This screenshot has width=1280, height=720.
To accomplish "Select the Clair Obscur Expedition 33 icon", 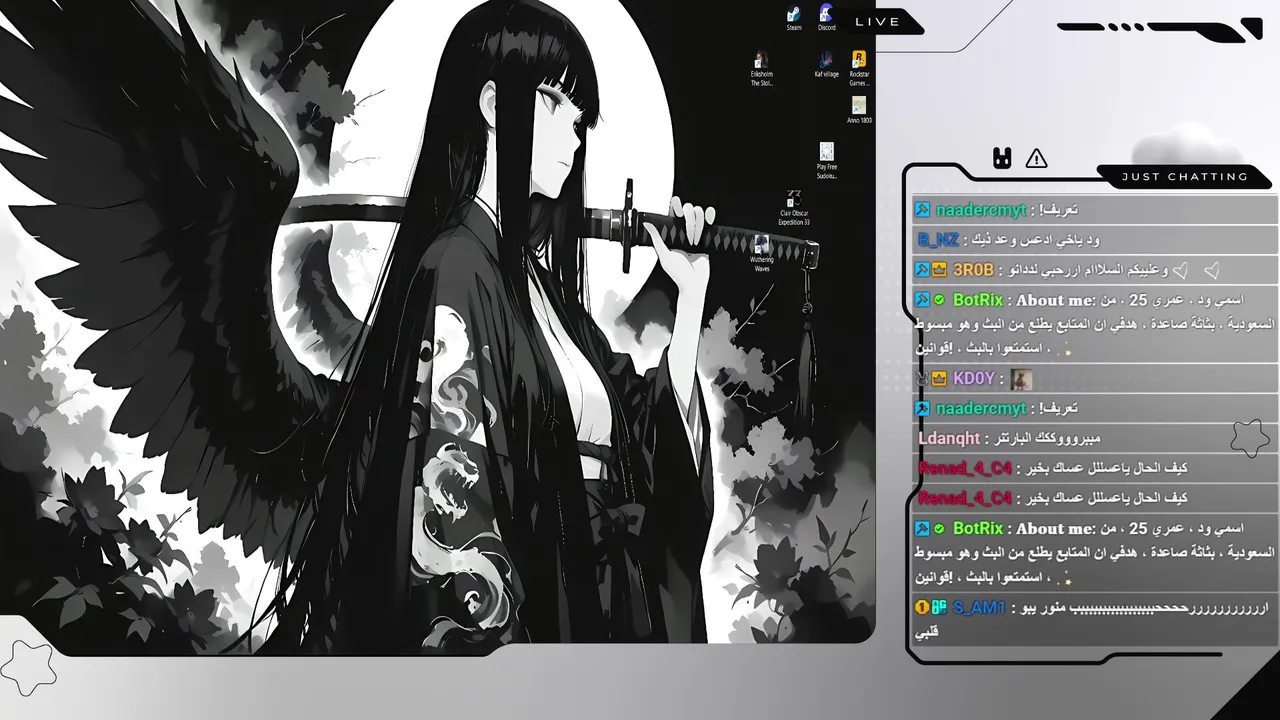I will 794,208.
